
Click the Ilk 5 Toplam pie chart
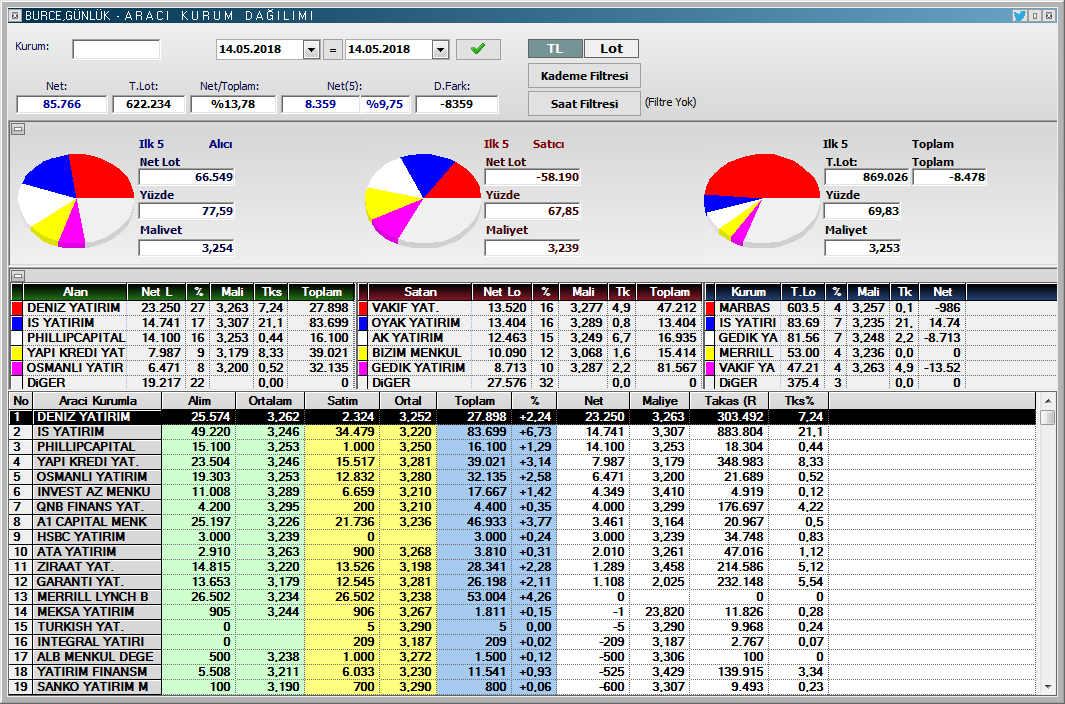tap(761, 199)
